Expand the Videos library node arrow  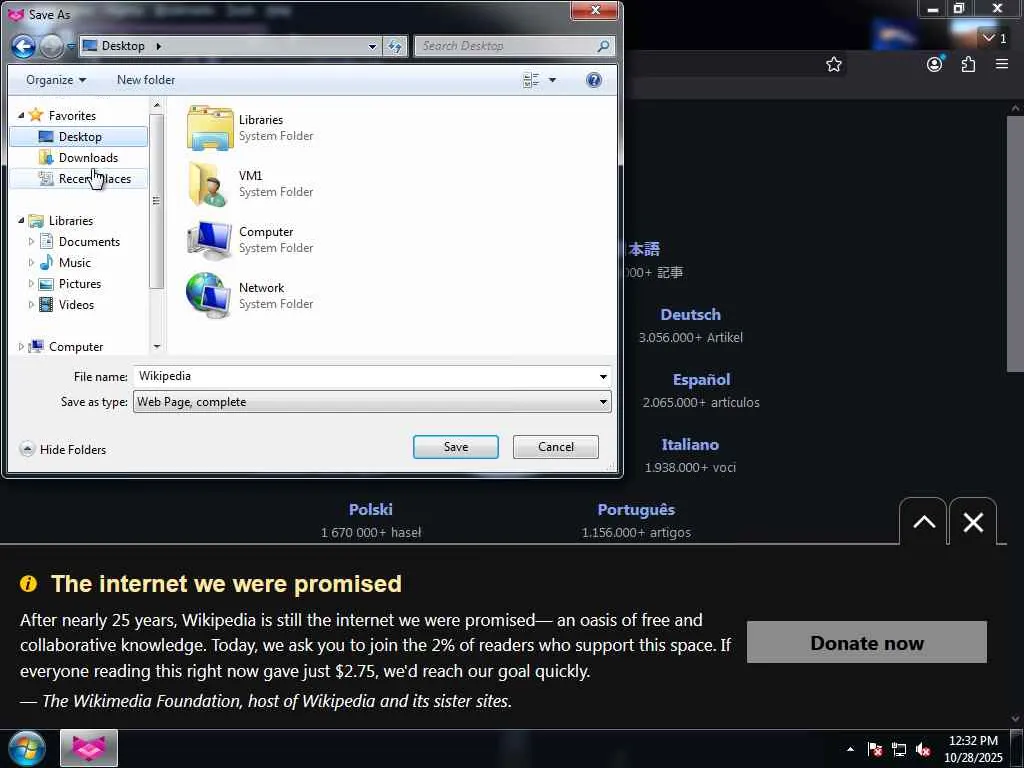click(x=31, y=304)
